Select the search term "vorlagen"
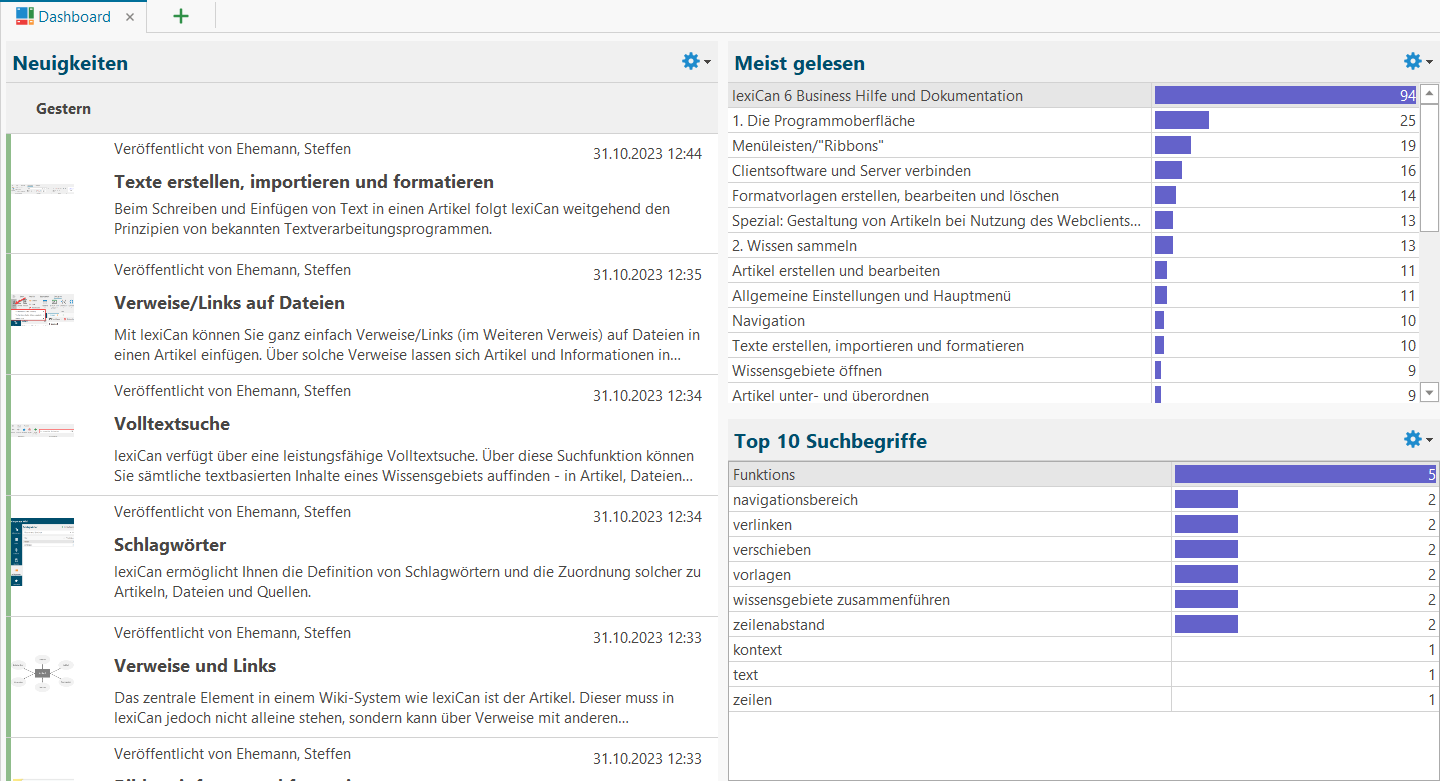1440x781 pixels. pyautogui.click(x=1083, y=575)
